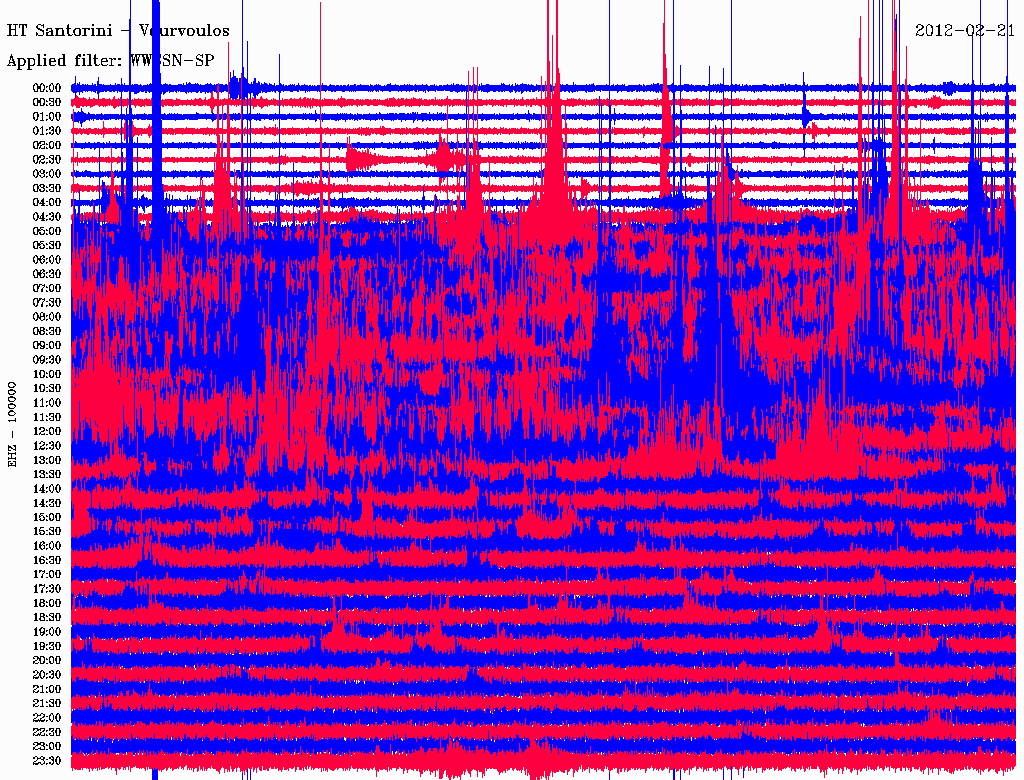Select the 11:30 time label
Image resolution: width=1024 pixels, height=780 pixels.
47,417
